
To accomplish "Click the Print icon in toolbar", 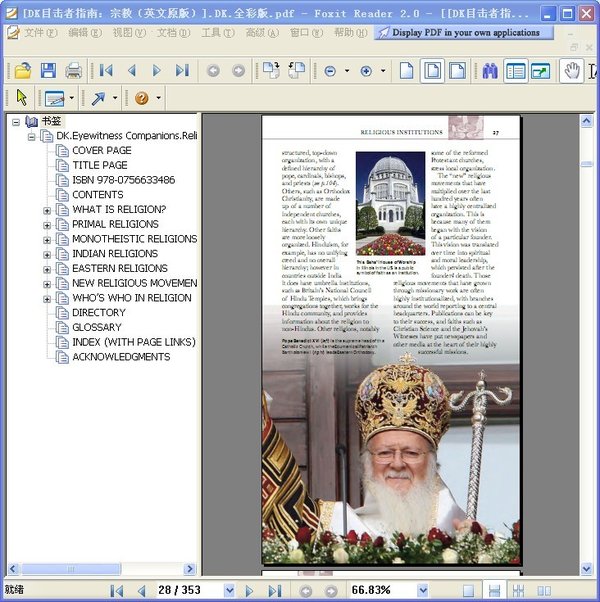I will 74,71.
